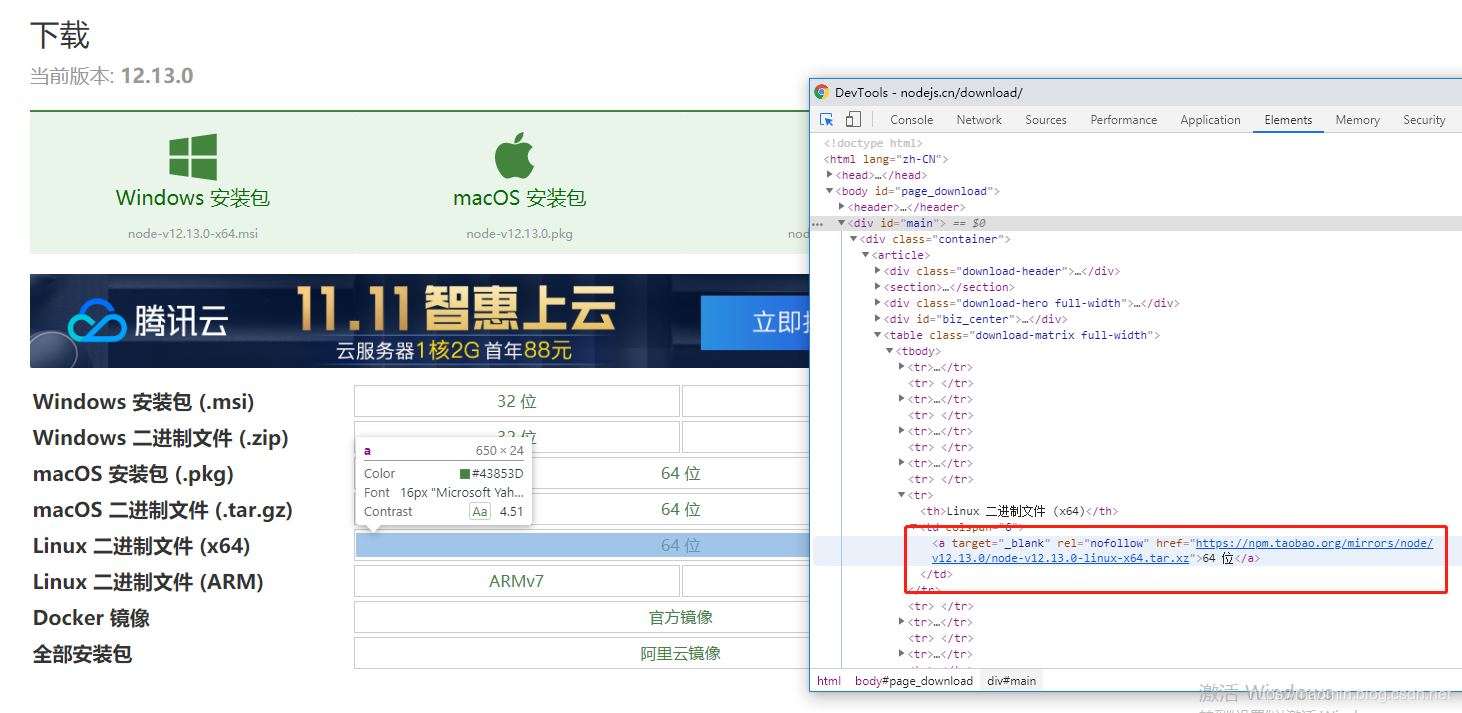Screen dimensions: 1462x713
Task: Expand the download-hero full-width div
Action: [878, 303]
